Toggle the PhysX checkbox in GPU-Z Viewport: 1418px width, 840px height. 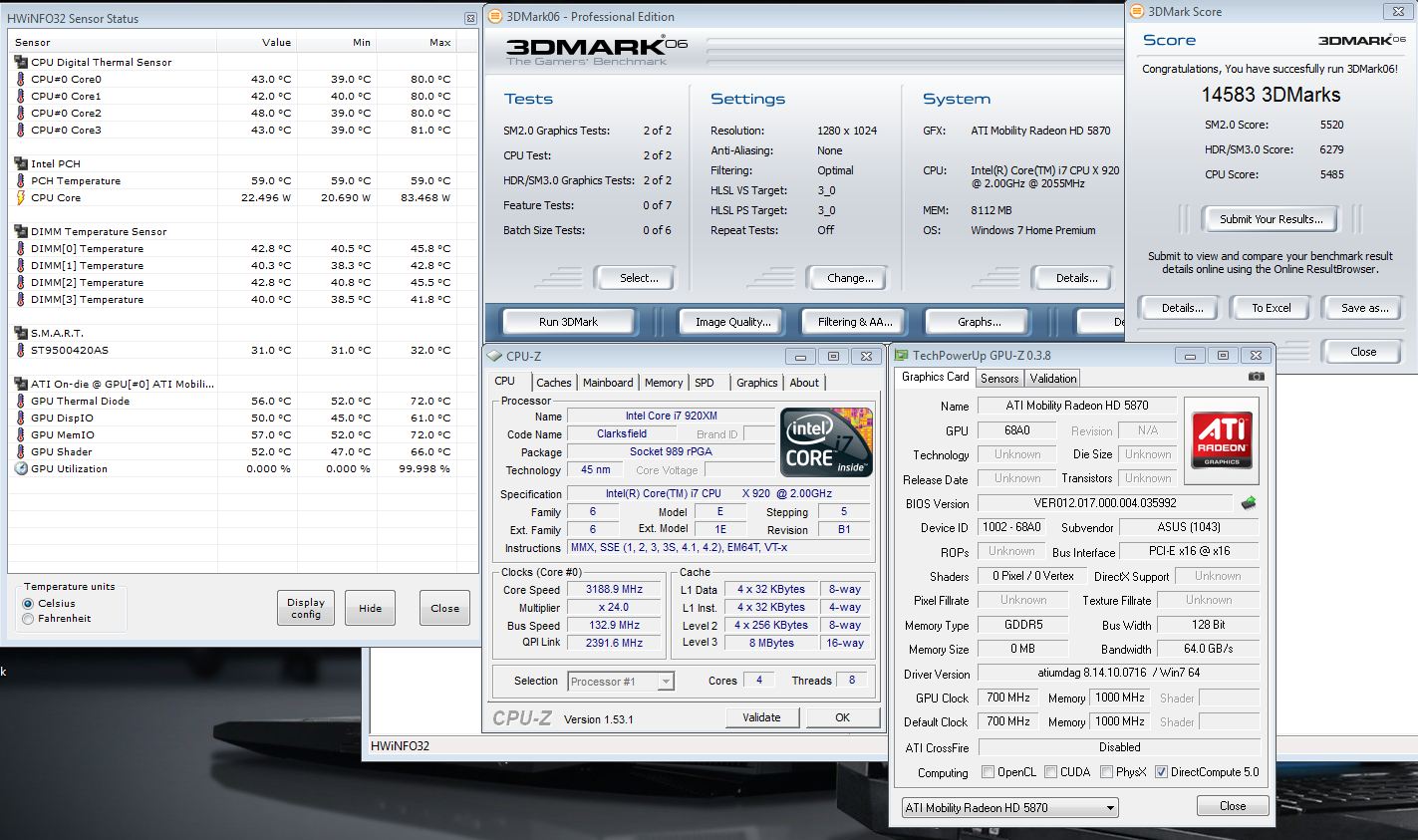point(1106,772)
